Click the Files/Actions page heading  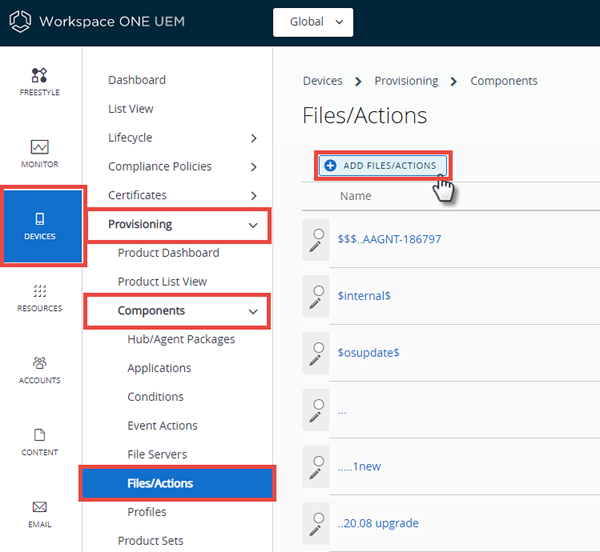pyautogui.click(x=365, y=115)
